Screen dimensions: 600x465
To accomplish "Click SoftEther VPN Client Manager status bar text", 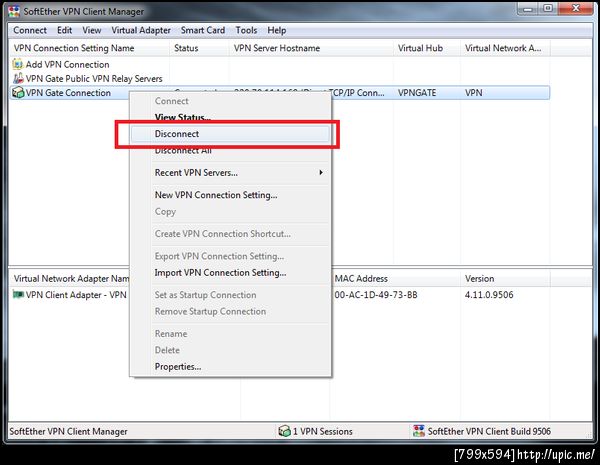I will (x=68, y=431).
